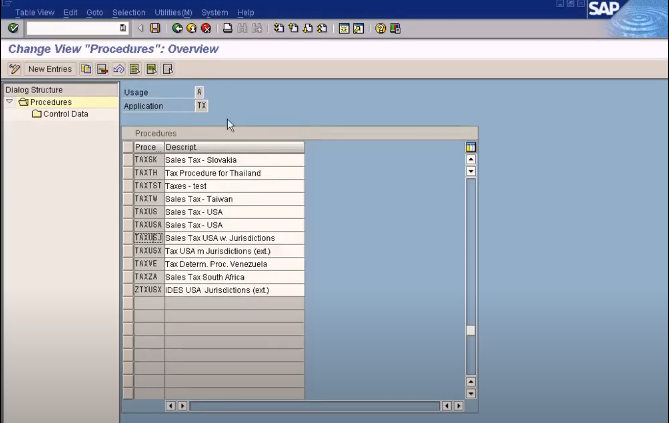Go to Next Page icon

[308, 28]
